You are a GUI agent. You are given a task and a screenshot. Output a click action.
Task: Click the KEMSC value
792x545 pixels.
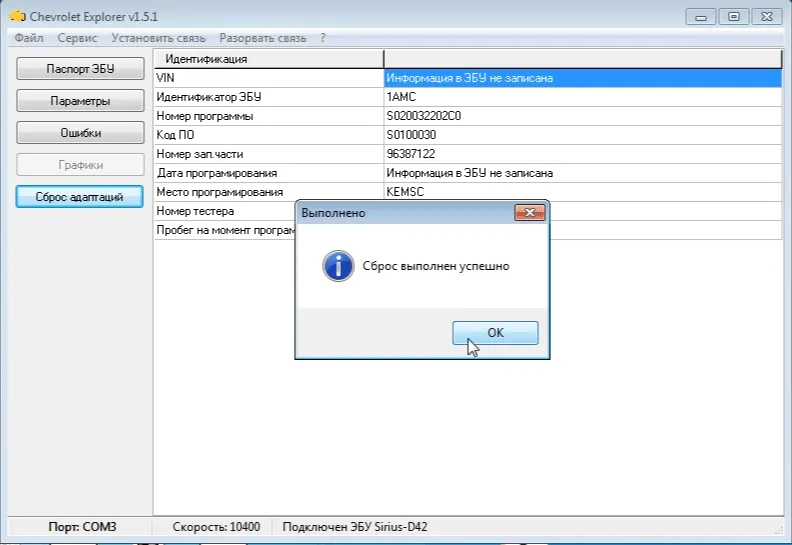point(405,192)
